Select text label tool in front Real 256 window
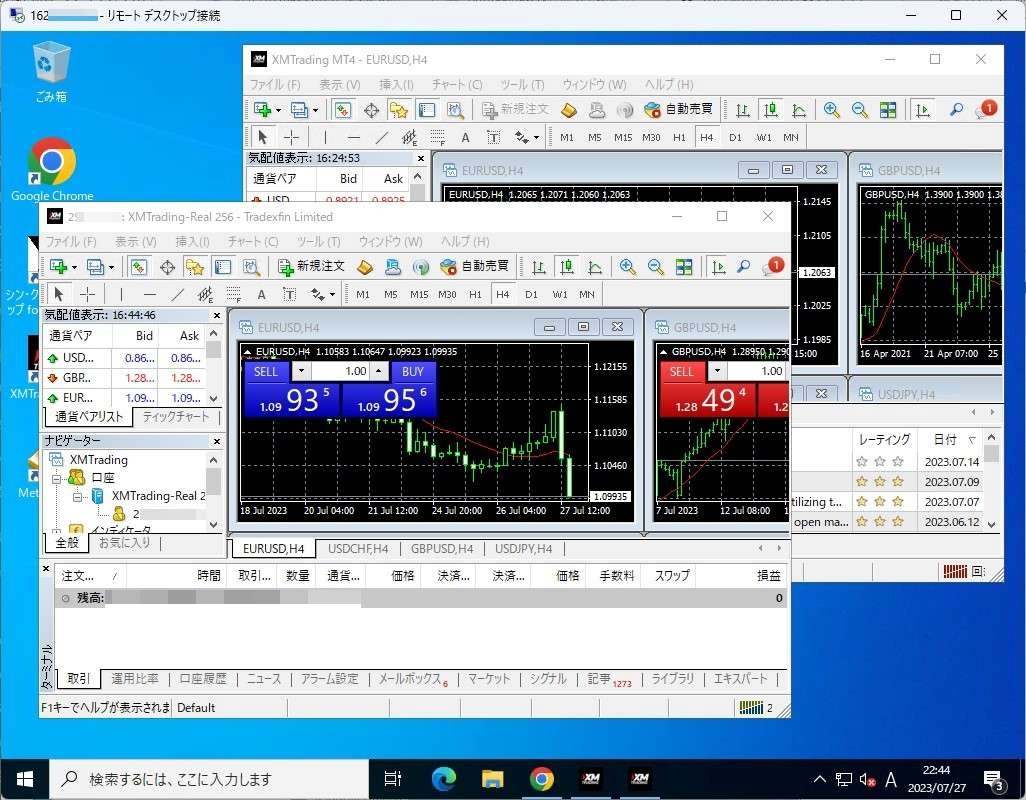The height and width of the screenshot is (800, 1026). coord(289,294)
